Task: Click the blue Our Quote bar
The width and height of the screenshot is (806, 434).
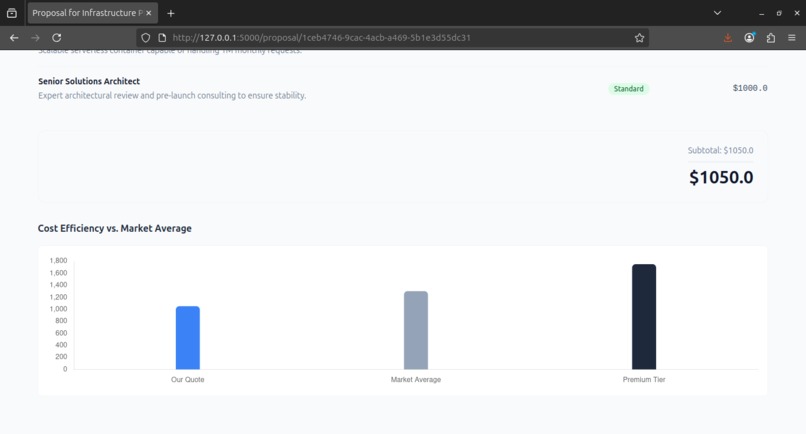Action: tap(188, 338)
